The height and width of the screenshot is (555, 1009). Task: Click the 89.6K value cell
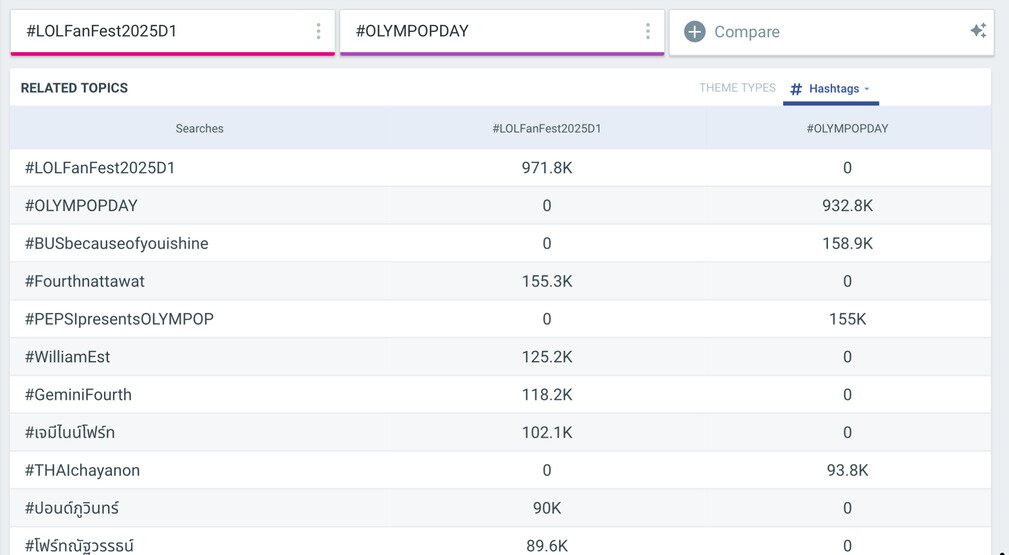tap(547, 546)
